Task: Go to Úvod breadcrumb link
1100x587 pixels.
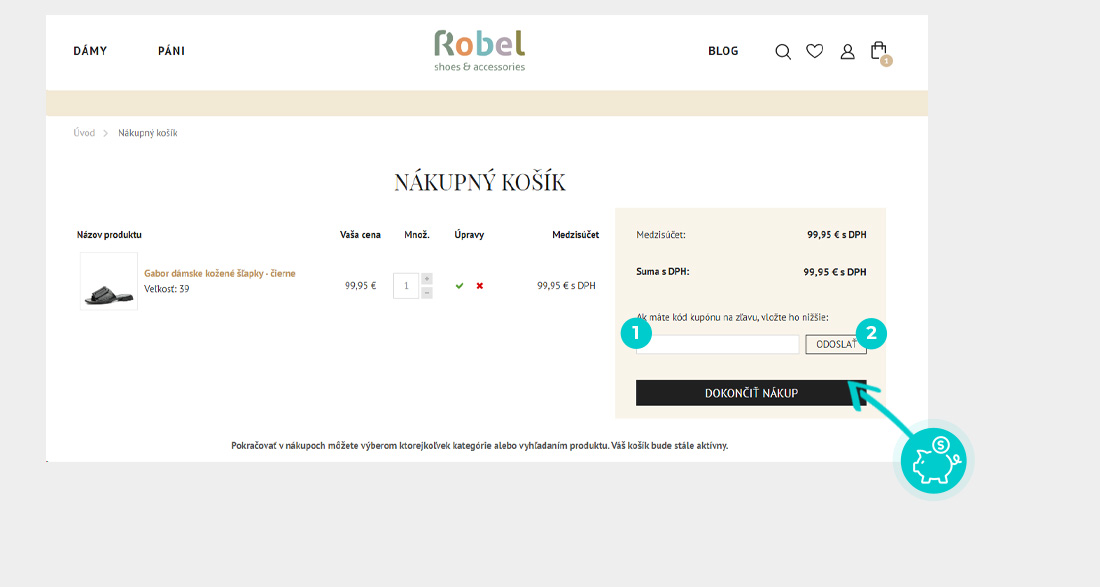Action: pos(84,133)
